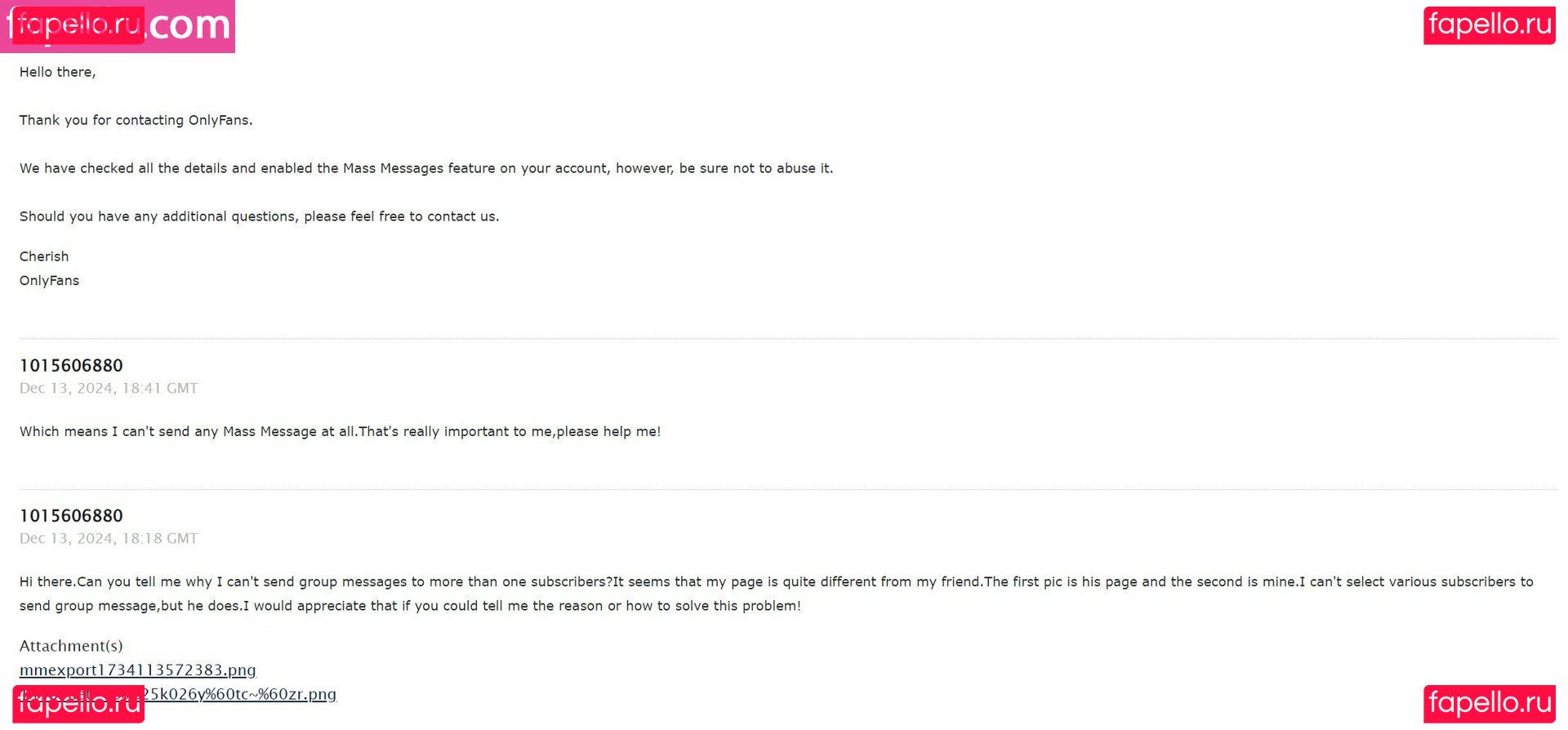Click the bottom-left fapello.ru watermark logo

click(78, 703)
